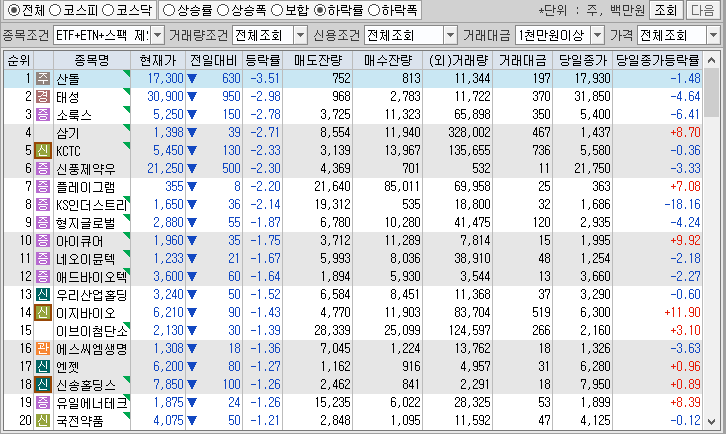Choose the 보합 radio option
This screenshot has width=726, height=434.
pos(276,10)
